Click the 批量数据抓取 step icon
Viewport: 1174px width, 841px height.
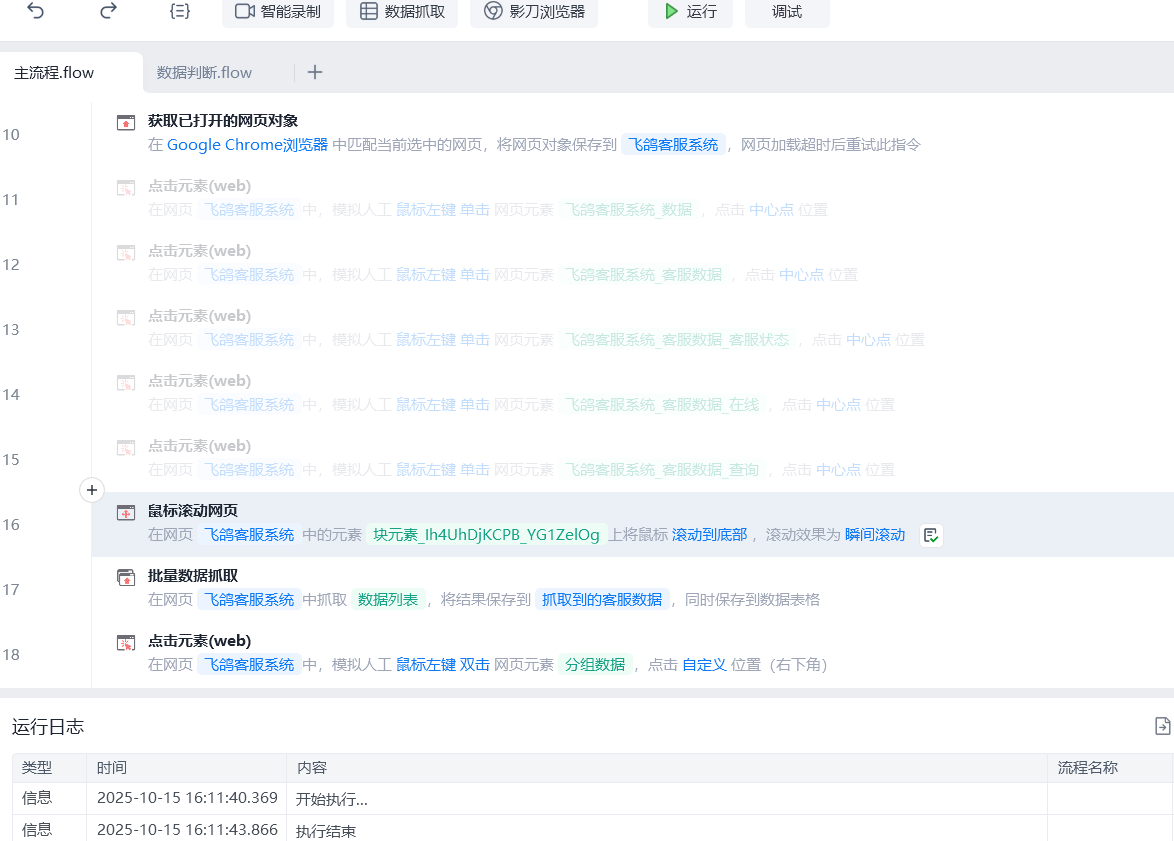coord(126,577)
